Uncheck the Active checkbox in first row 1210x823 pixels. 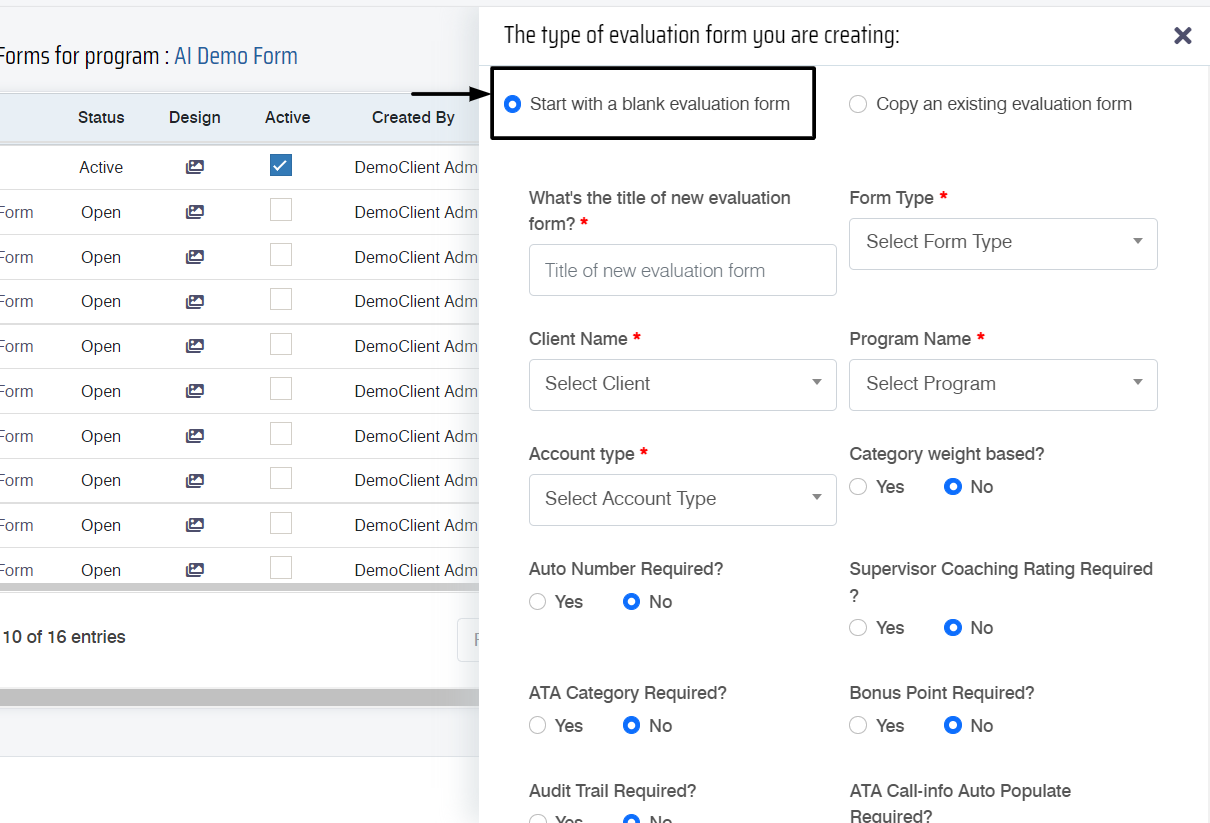(281, 165)
